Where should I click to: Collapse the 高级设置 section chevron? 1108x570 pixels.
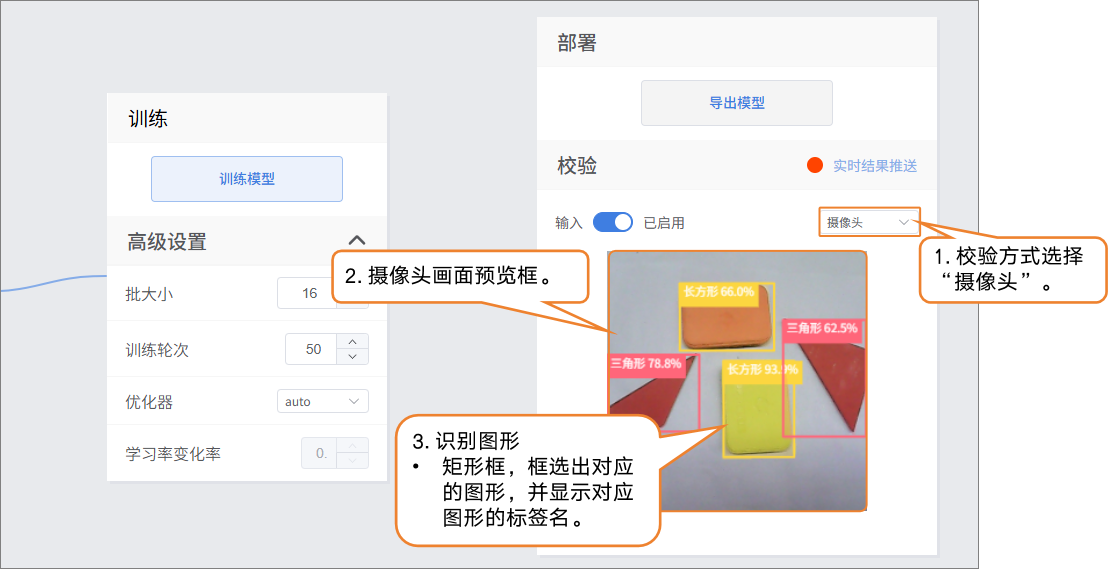click(x=356, y=240)
